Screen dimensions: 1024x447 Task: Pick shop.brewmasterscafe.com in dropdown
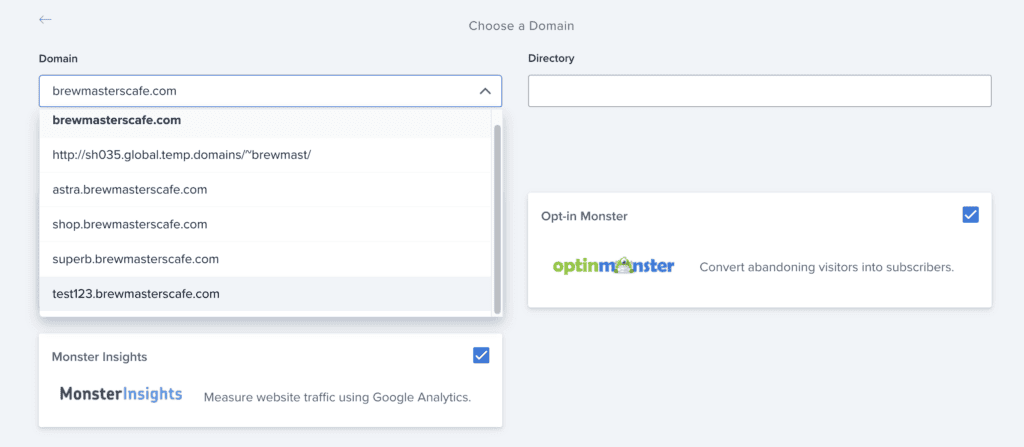(266, 224)
